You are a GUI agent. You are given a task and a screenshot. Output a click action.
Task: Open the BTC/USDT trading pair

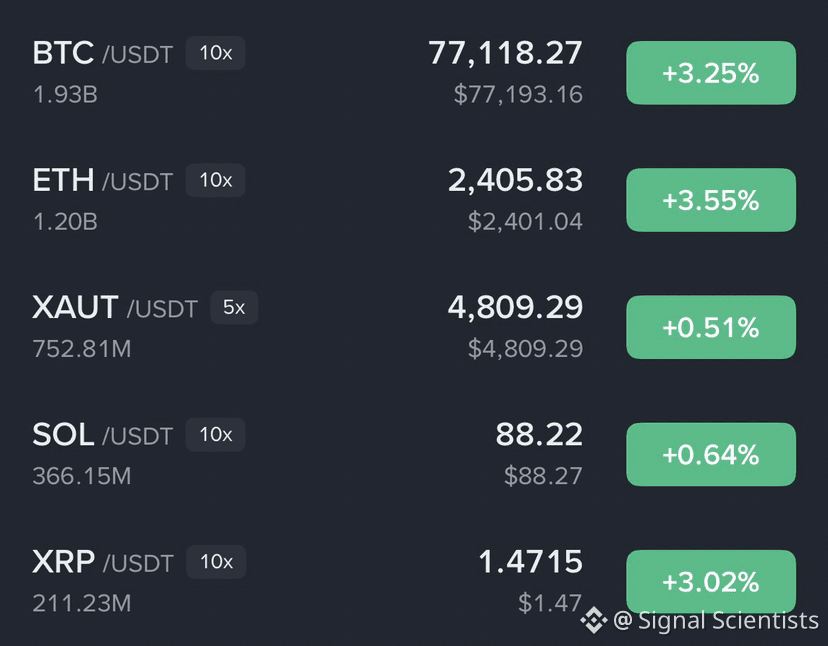pos(102,53)
